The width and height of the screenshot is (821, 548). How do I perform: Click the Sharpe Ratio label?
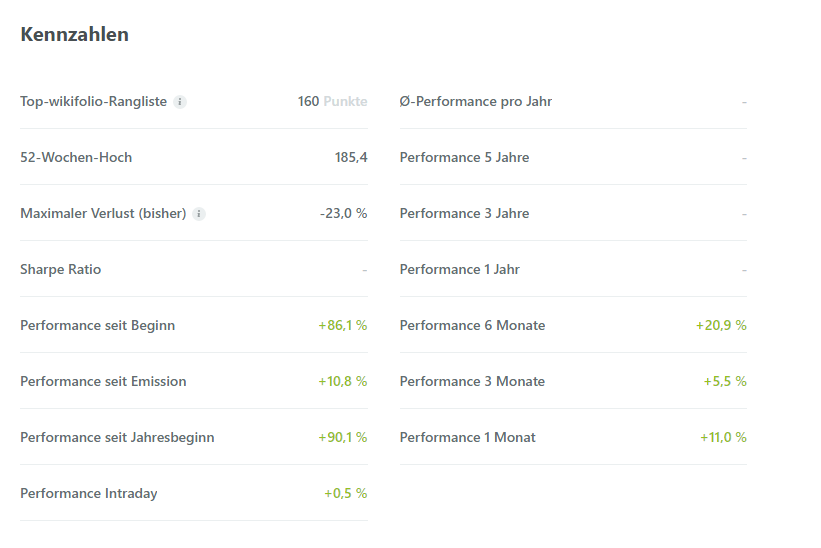tap(60, 270)
